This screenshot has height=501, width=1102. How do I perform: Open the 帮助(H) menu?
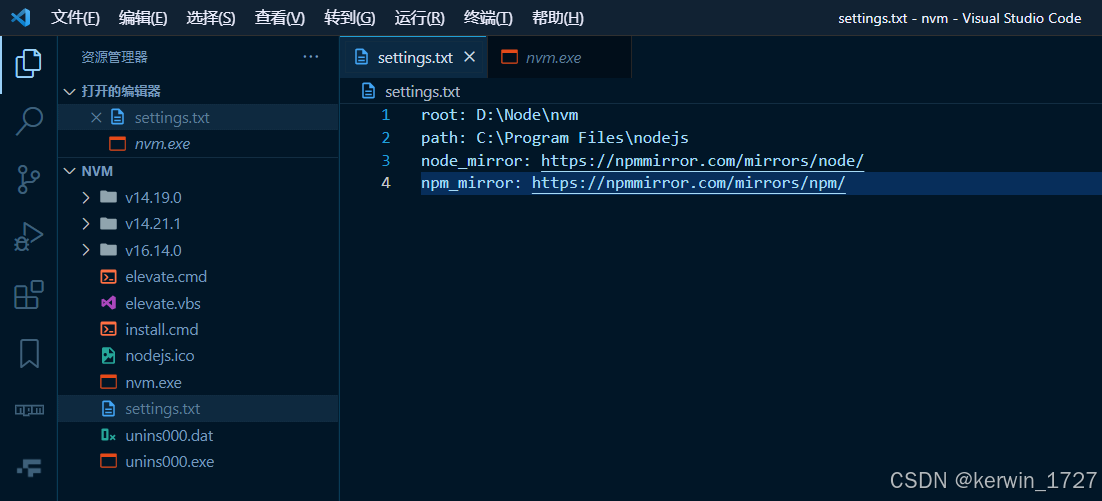[x=558, y=18]
